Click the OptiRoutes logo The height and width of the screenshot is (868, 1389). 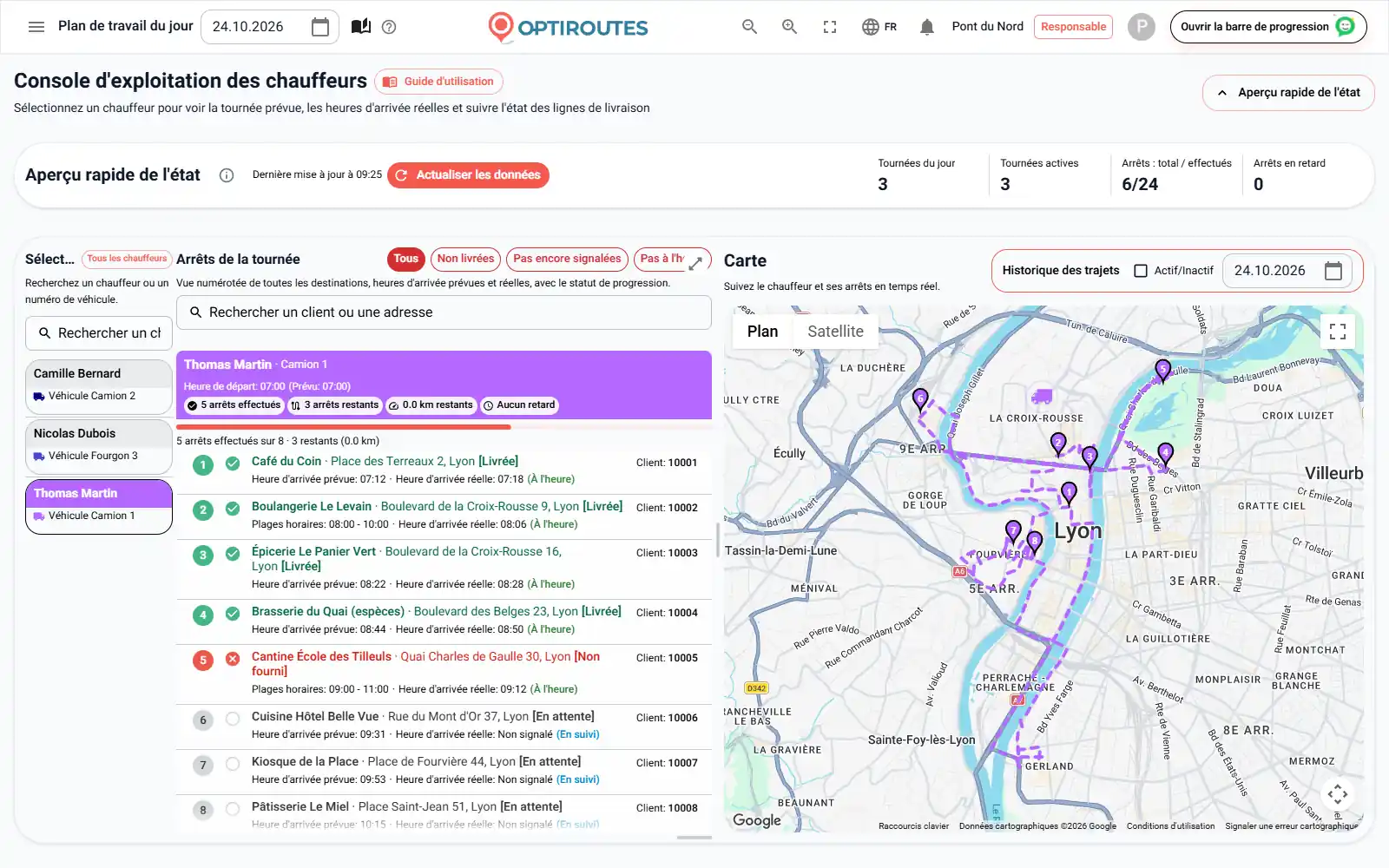tap(568, 27)
